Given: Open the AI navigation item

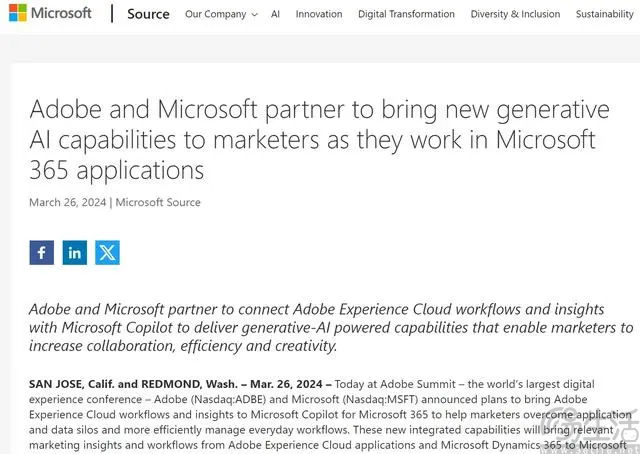Looking at the screenshot, I should click(x=275, y=14).
